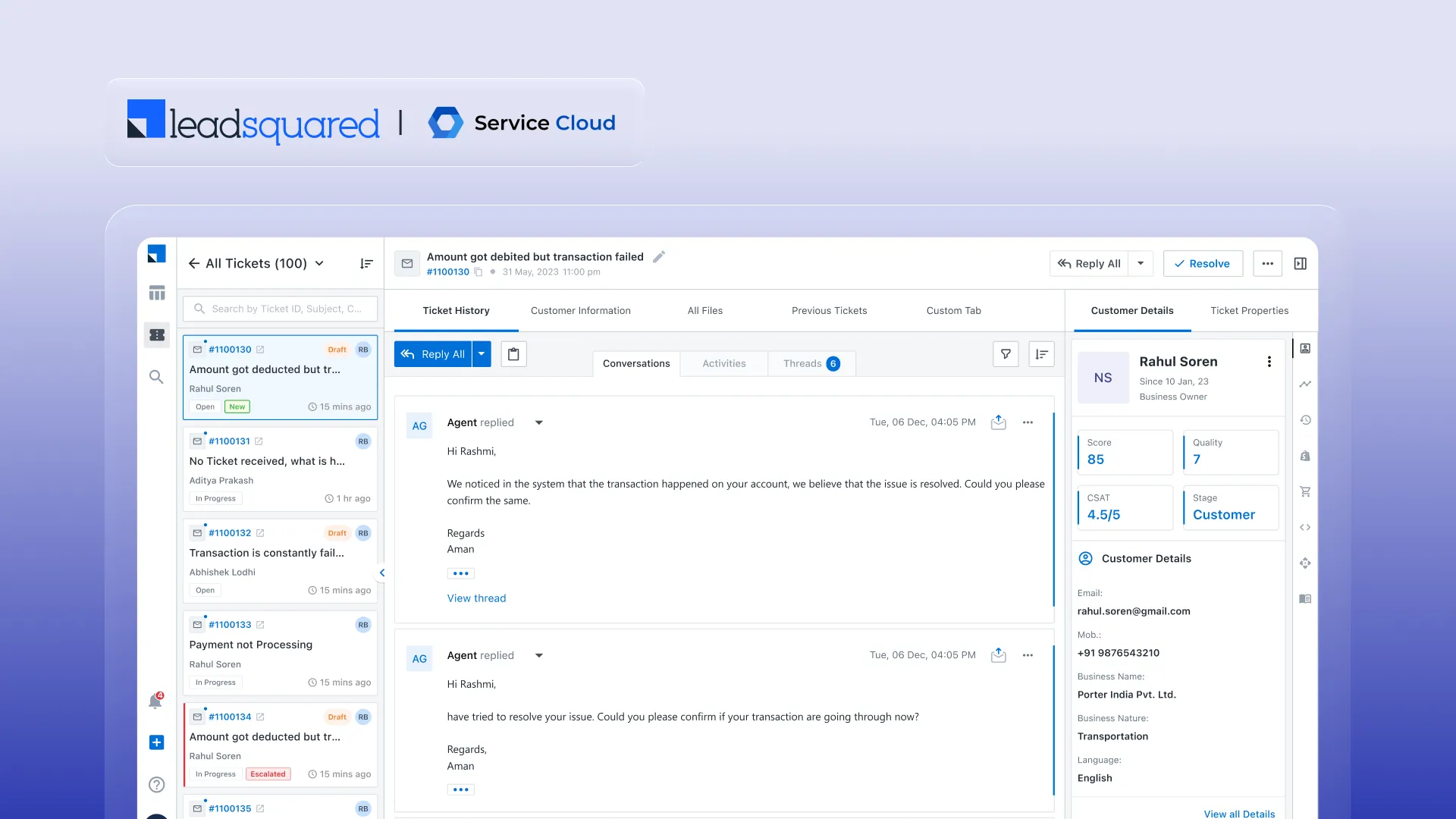Open the activity trend icon in right rail
Screen dimensions: 1456x819
1305,384
